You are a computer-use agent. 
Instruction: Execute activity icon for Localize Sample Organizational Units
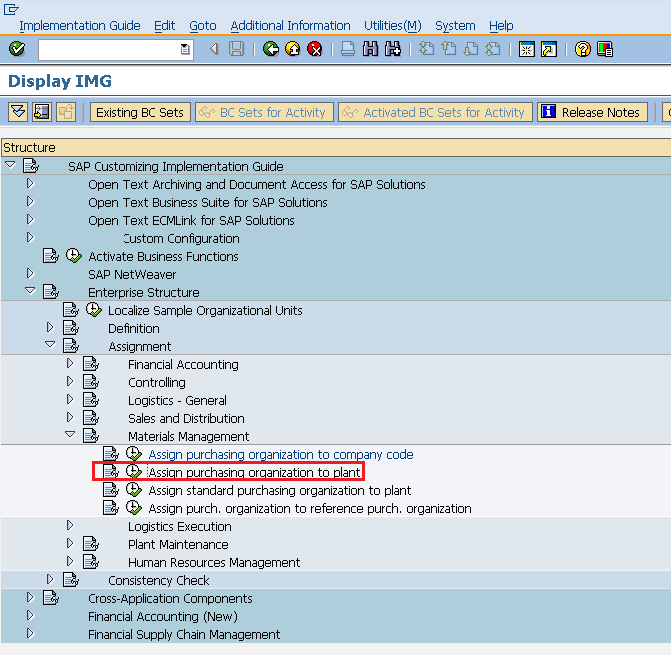(93, 310)
